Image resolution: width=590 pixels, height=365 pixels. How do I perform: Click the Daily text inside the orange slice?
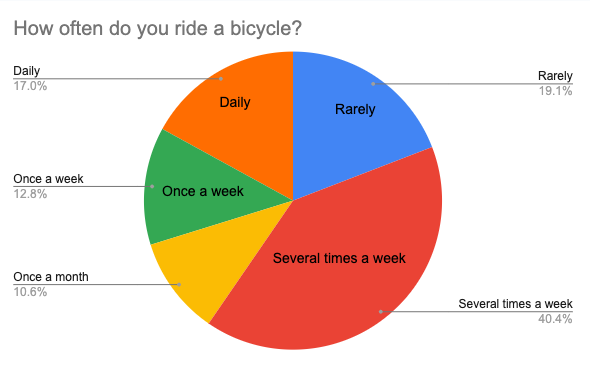(235, 102)
